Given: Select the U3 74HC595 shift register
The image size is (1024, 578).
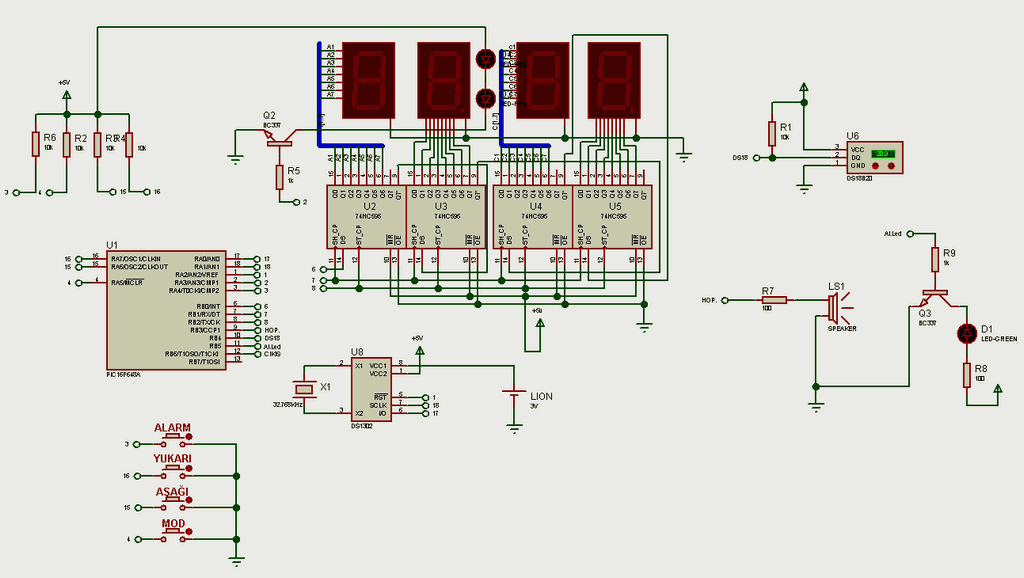Looking at the screenshot, I should pyautogui.click(x=446, y=217).
